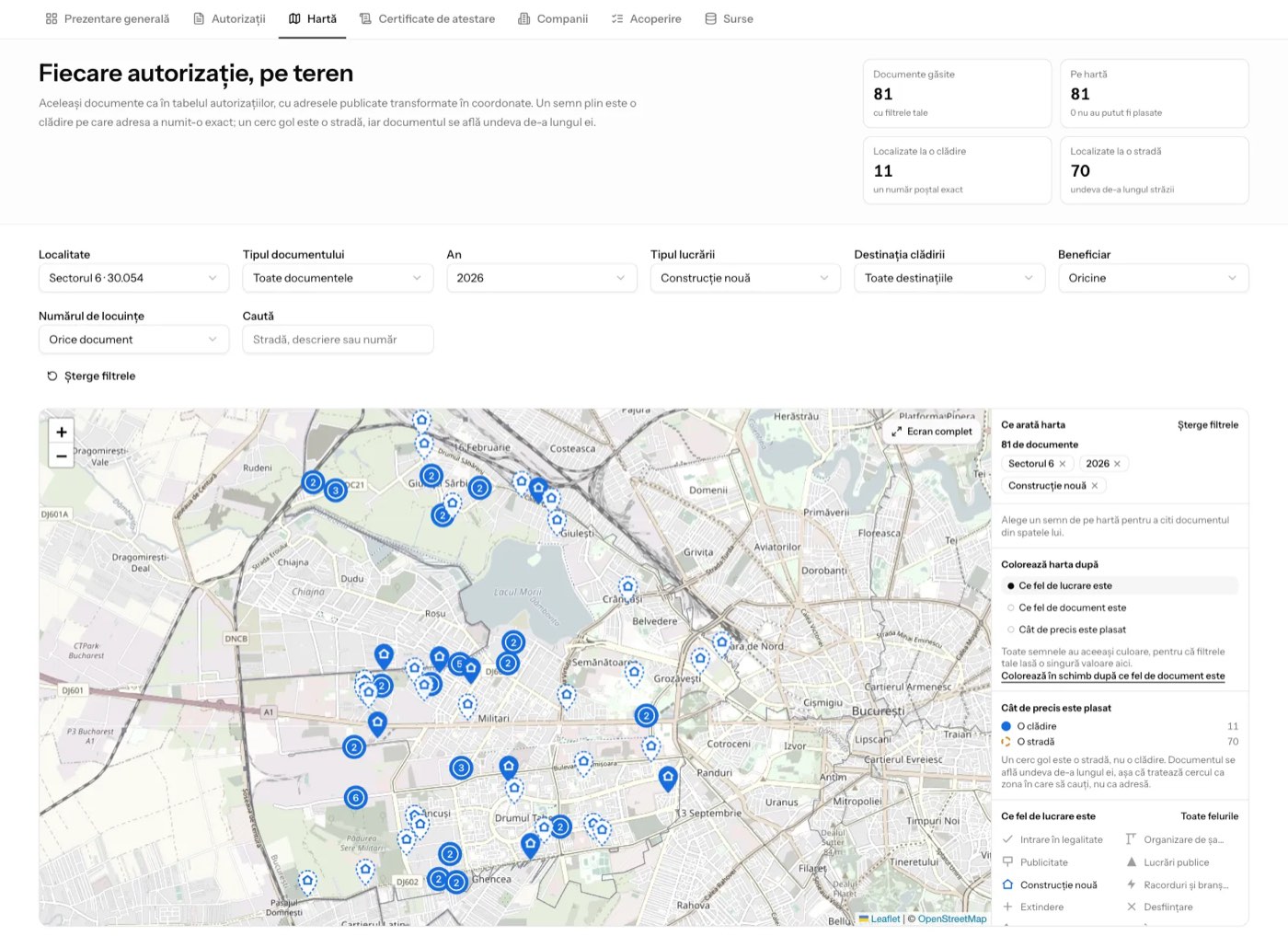
Task: Click the Acoperire checklist icon
Action: [x=617, y=18]
